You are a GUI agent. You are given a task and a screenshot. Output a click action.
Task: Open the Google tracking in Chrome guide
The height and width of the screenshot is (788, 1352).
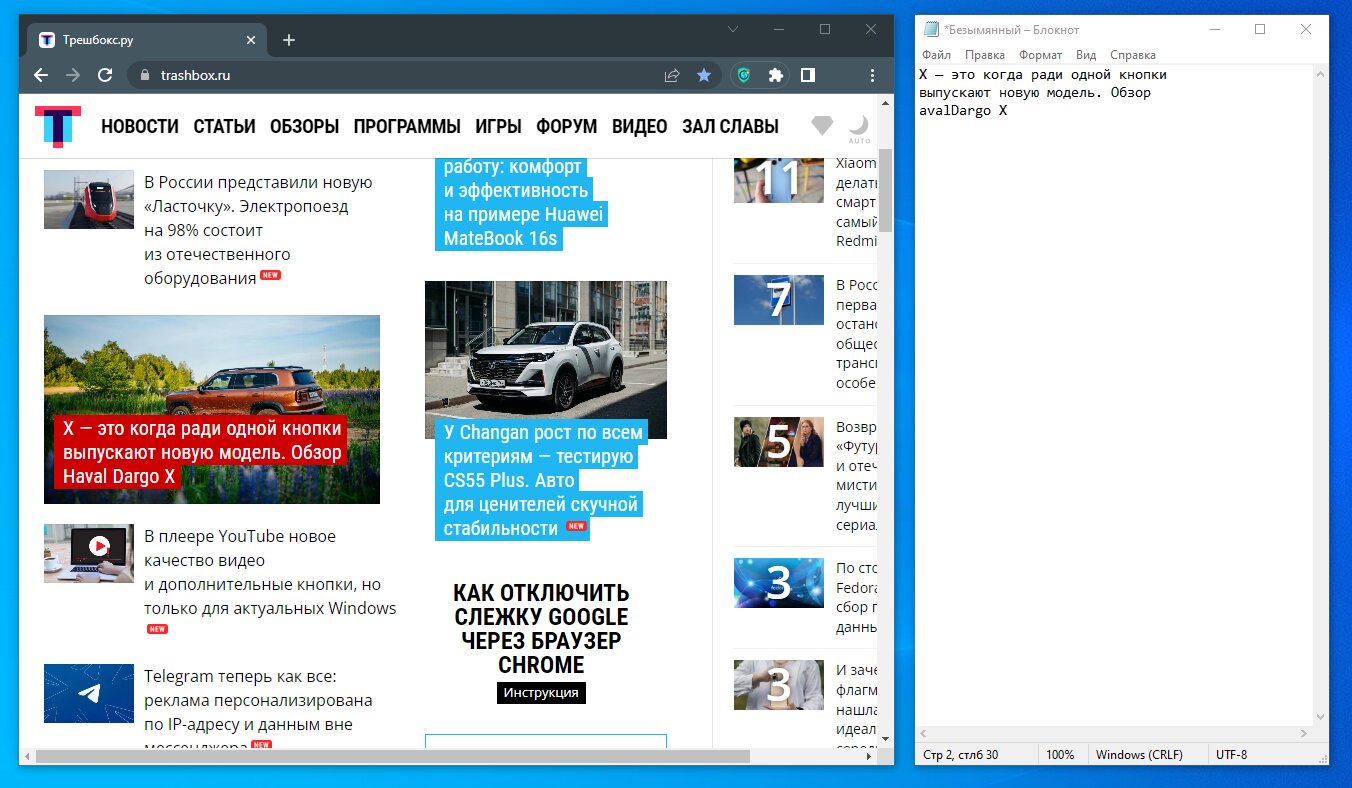(x=541, y=628)
